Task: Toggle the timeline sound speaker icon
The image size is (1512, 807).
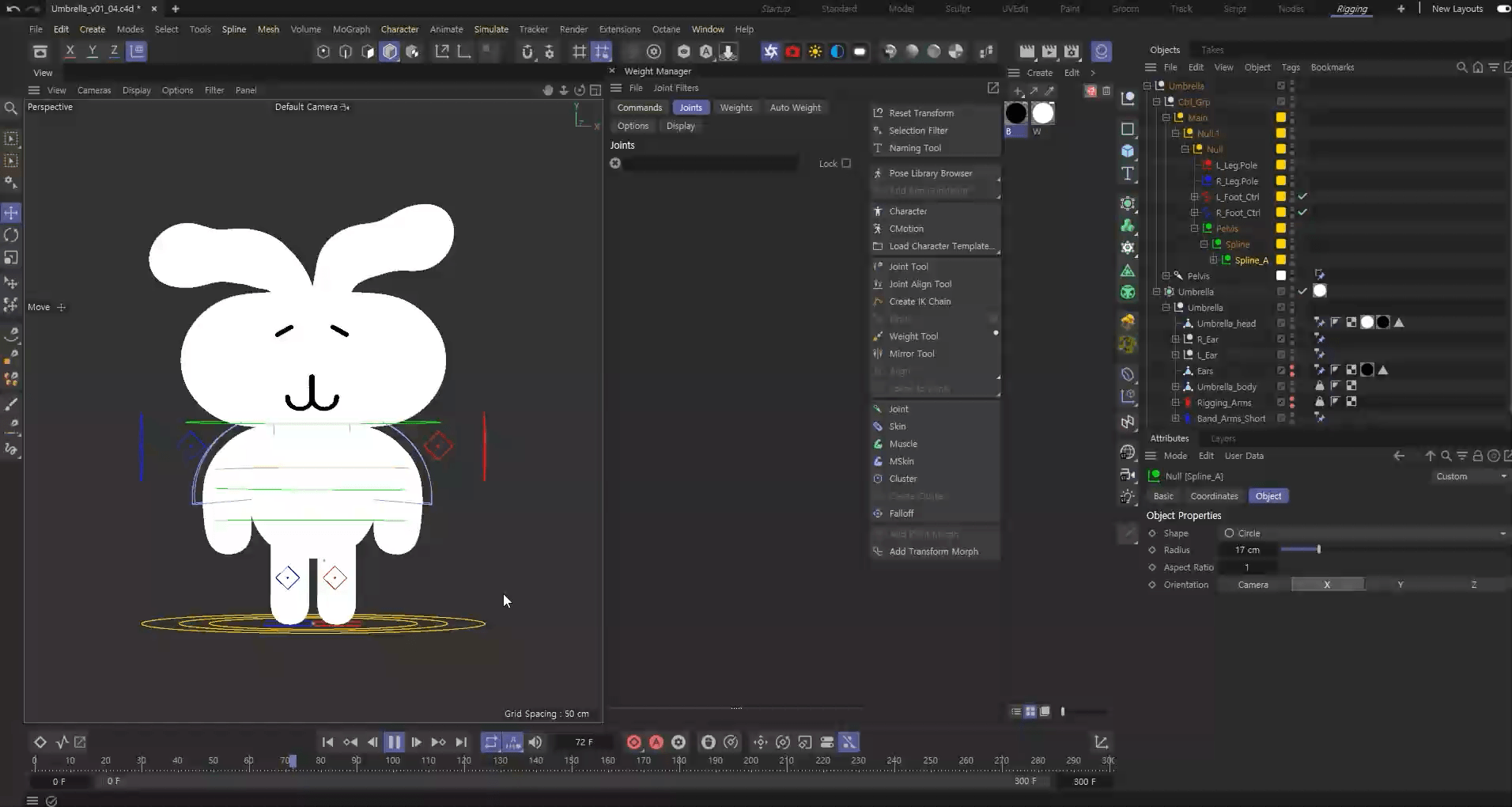Action: [535, 742]
